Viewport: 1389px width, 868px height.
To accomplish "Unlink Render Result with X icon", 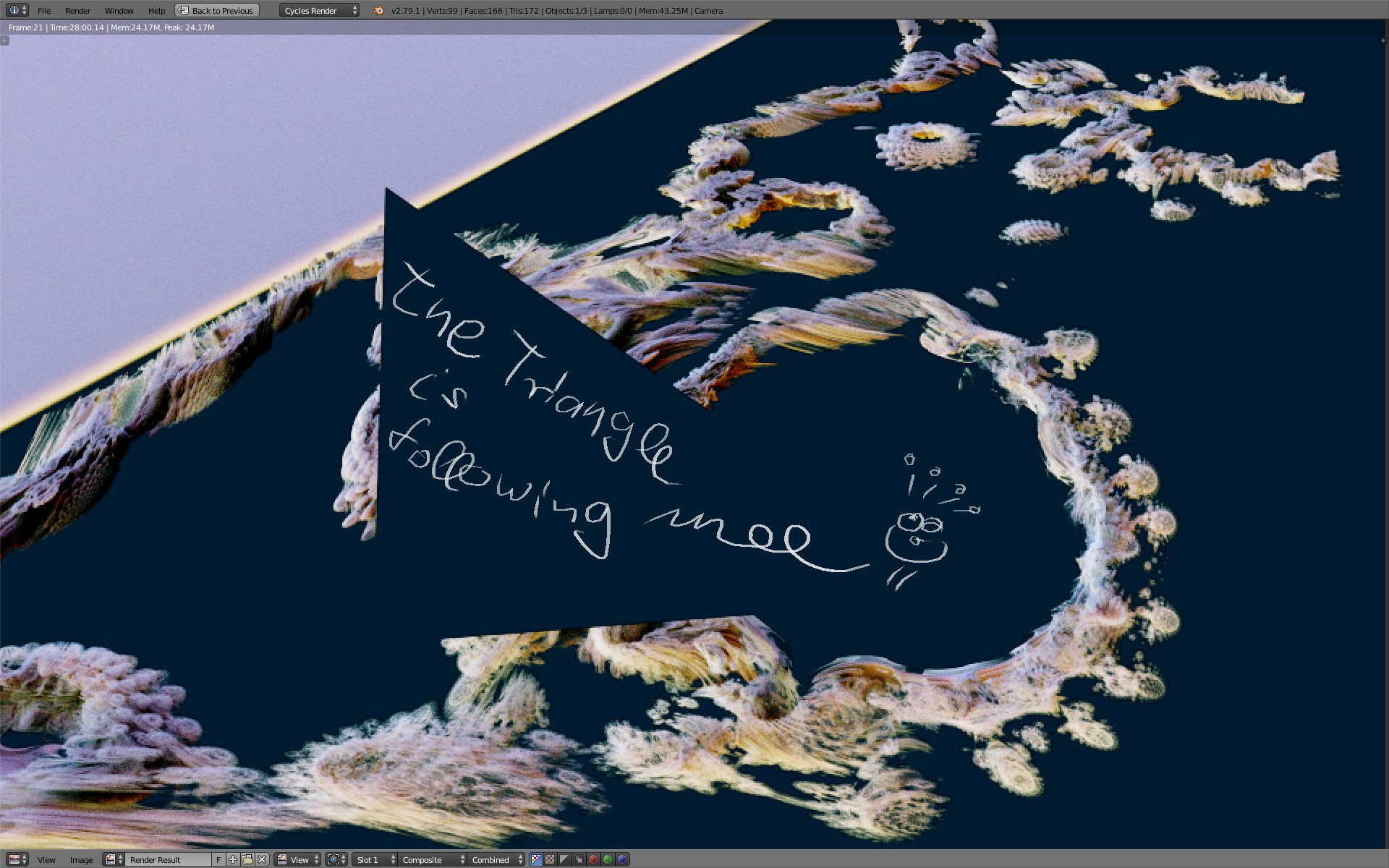I will click(262, 859).
